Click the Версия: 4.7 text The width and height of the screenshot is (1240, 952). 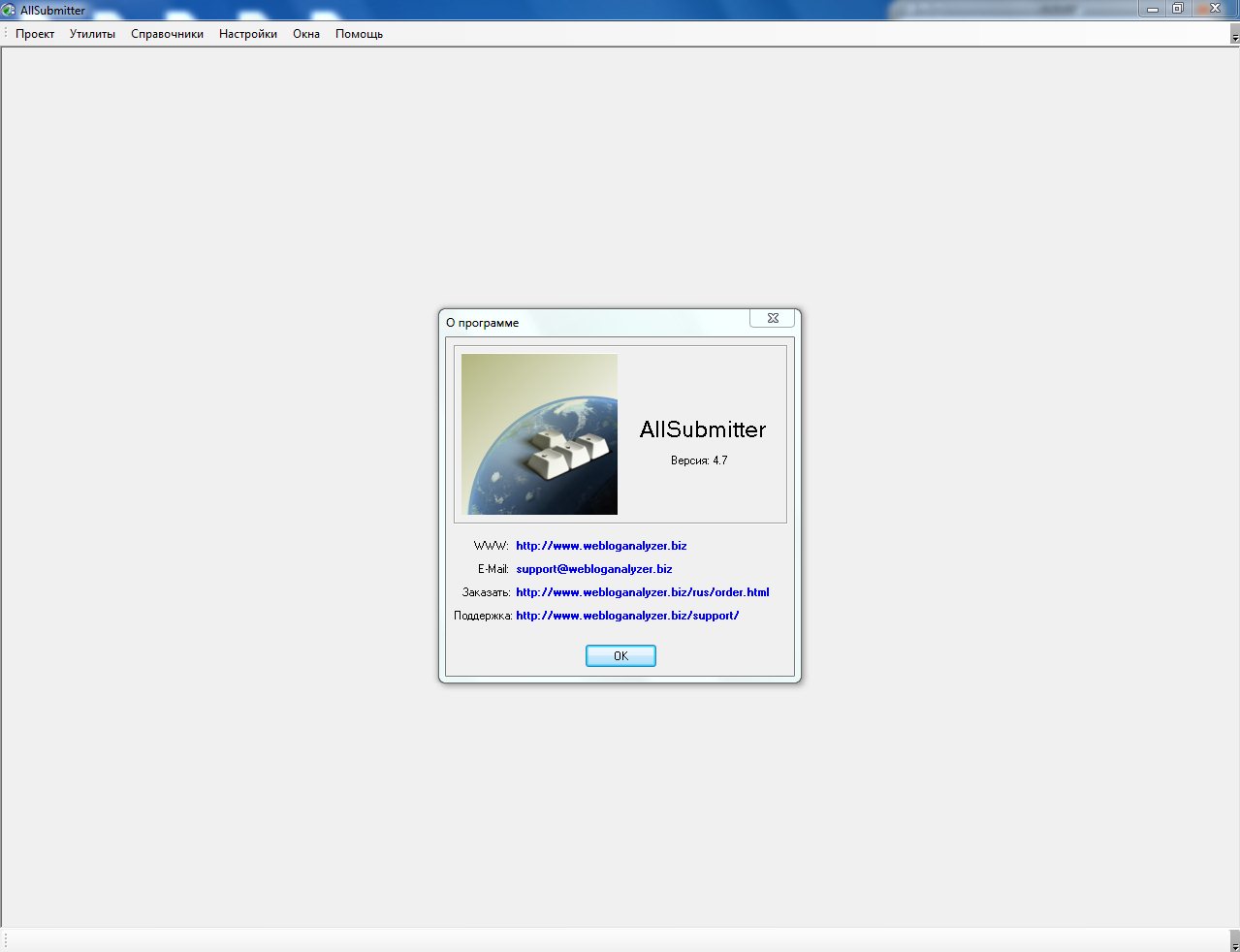click(699, 460)
